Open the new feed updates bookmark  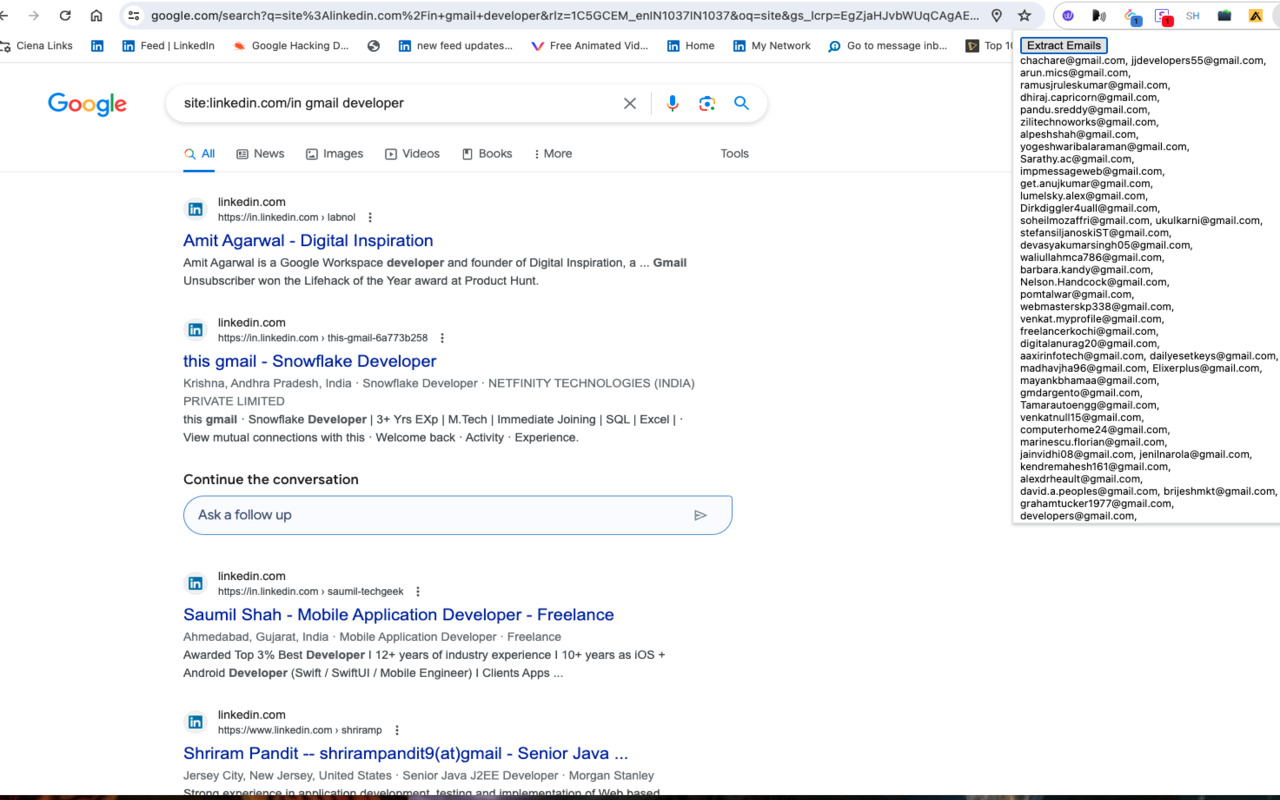point(455,46)
